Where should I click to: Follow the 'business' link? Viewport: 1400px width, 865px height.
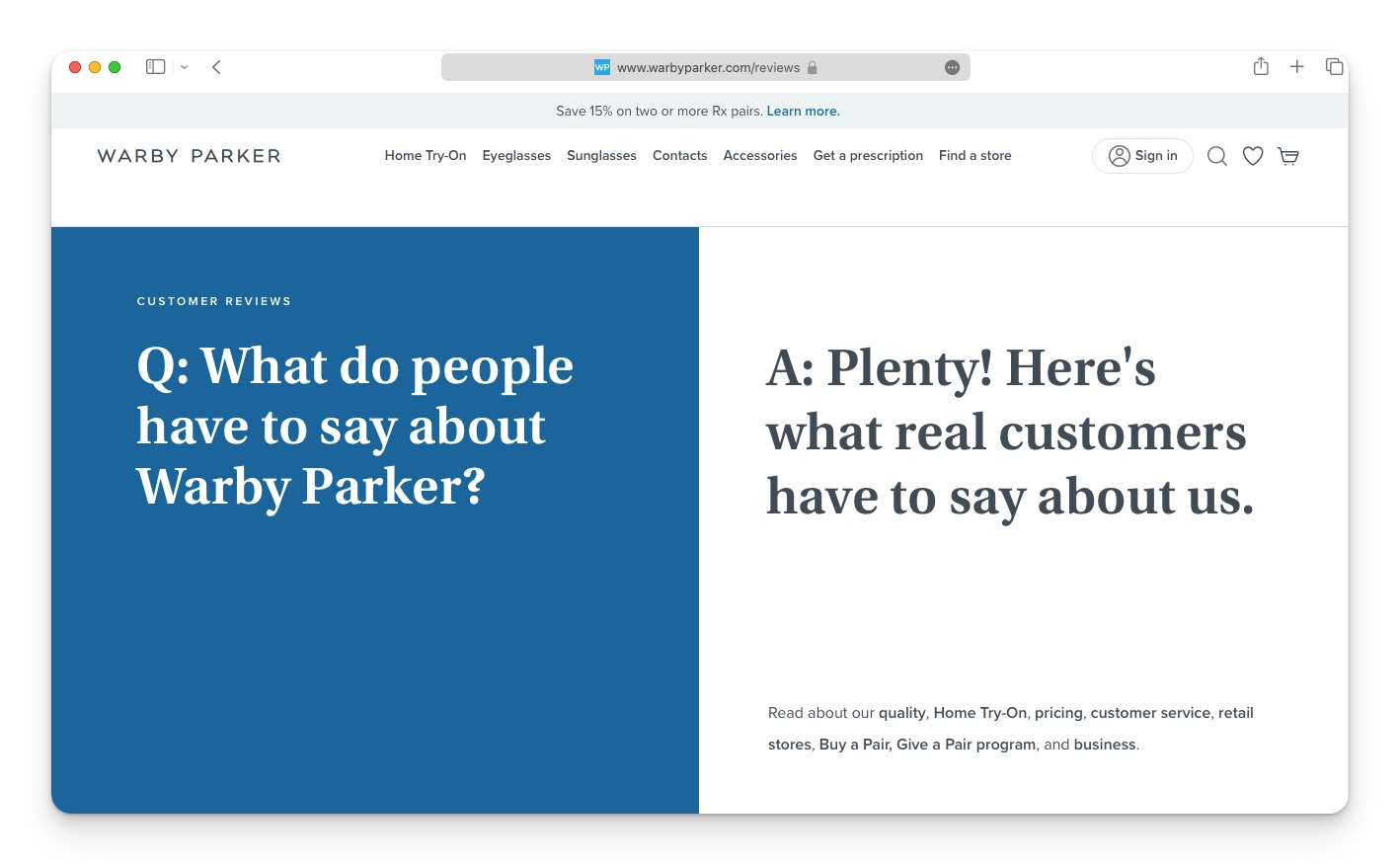click(x=1105, y=745)
